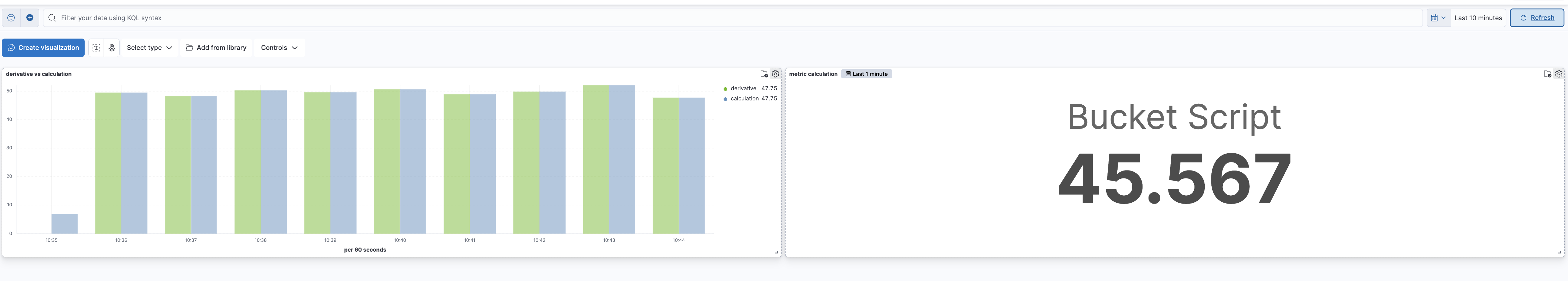This screenshot has height=281, width=1568.
Task: Click the magnifier icon in the query bar
Action: coord(52,18)
